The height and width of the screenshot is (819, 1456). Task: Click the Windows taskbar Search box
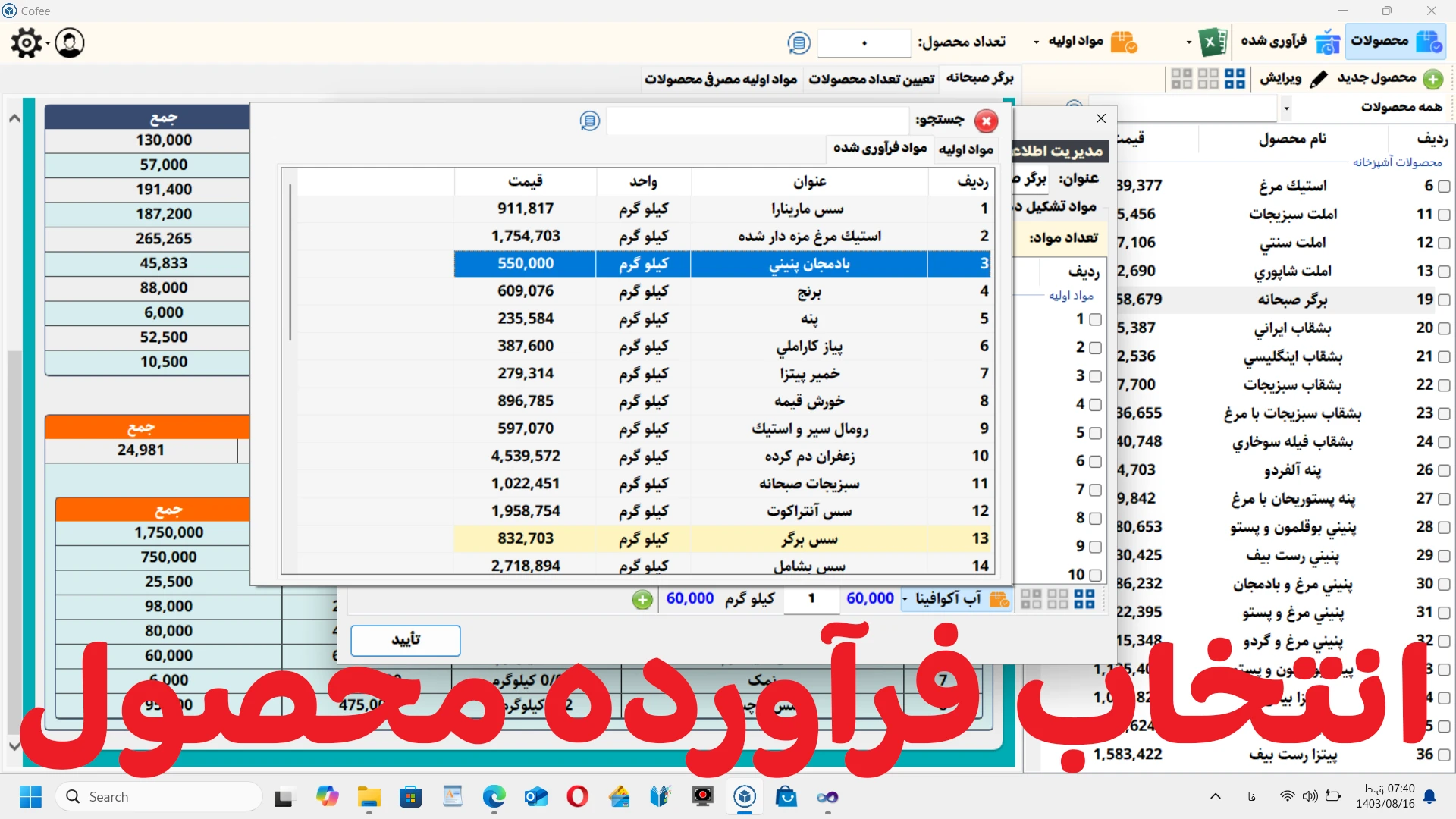click(158, 797)
